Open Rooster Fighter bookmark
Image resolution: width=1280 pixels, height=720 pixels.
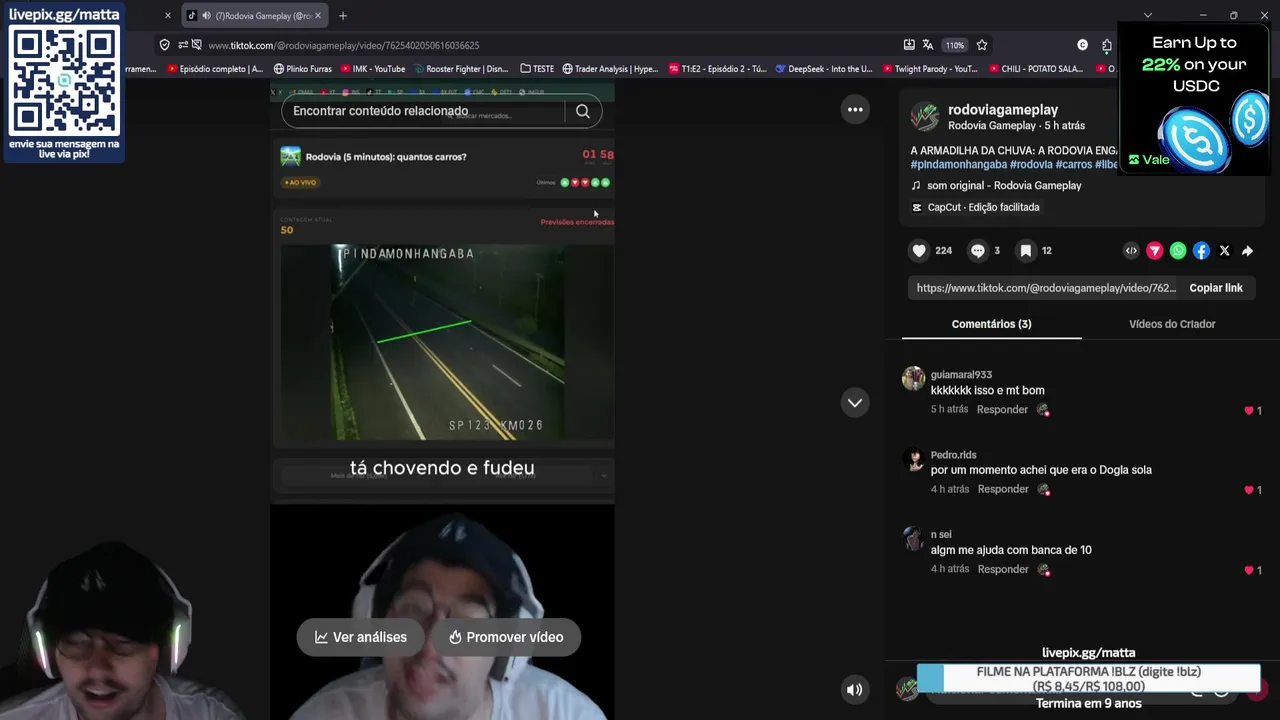tap(461, 69)
